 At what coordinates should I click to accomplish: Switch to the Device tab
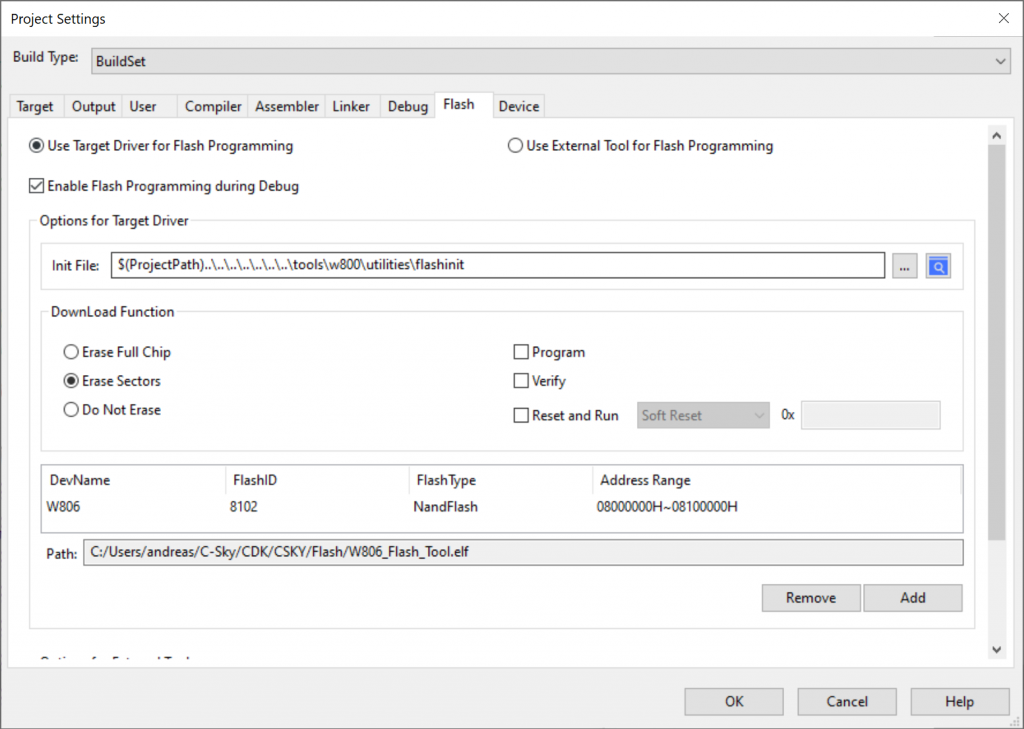pos(519,106)
